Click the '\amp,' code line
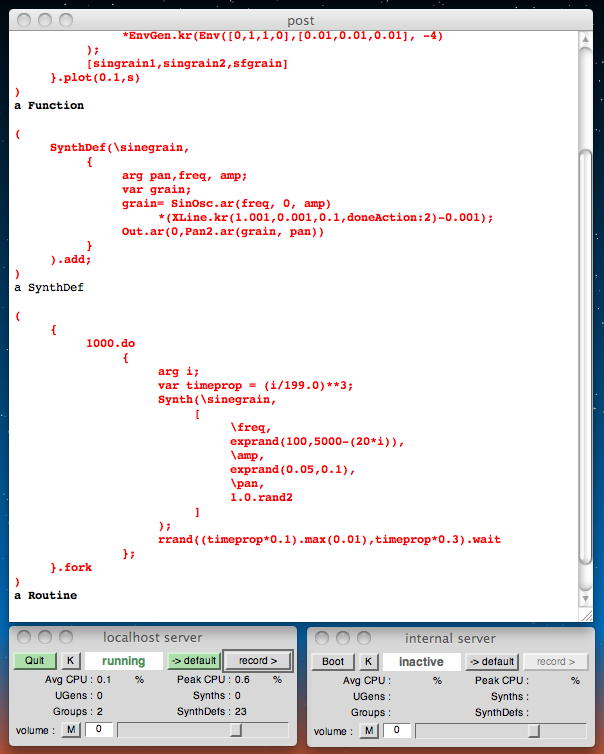This screenshot has height=754, width=604. [x=247, y=455]
